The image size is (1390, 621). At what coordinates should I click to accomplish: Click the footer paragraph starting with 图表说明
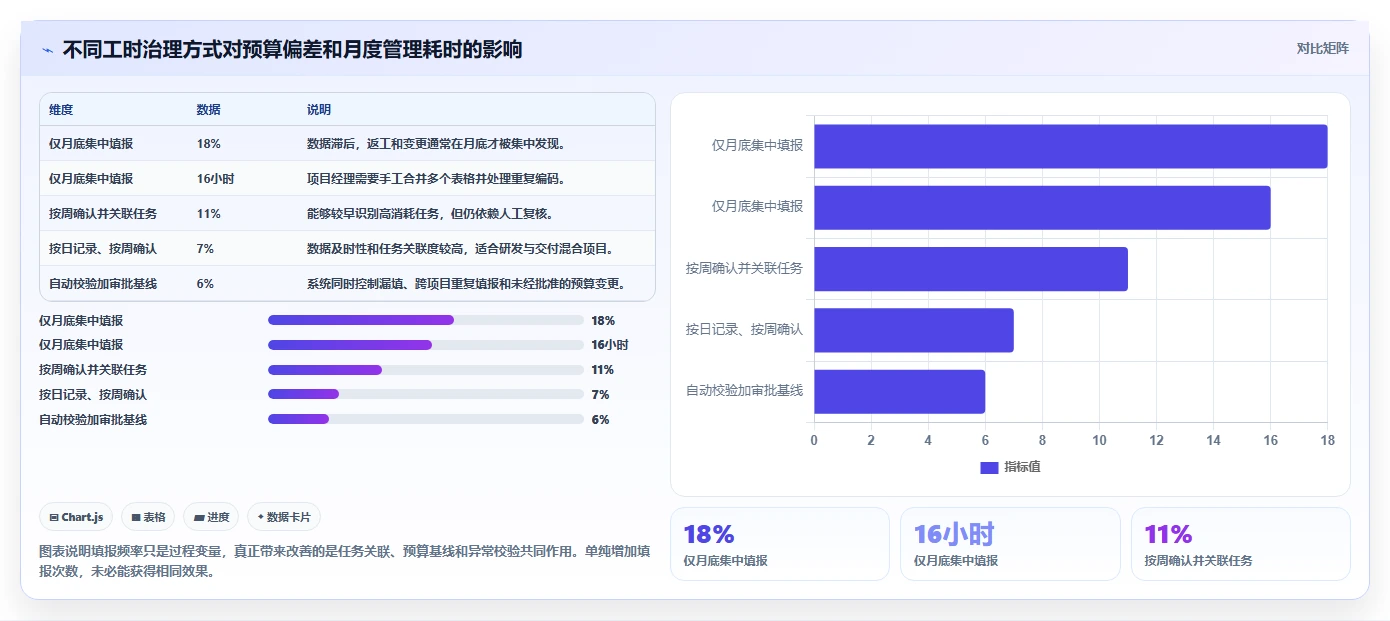point(344,561)
